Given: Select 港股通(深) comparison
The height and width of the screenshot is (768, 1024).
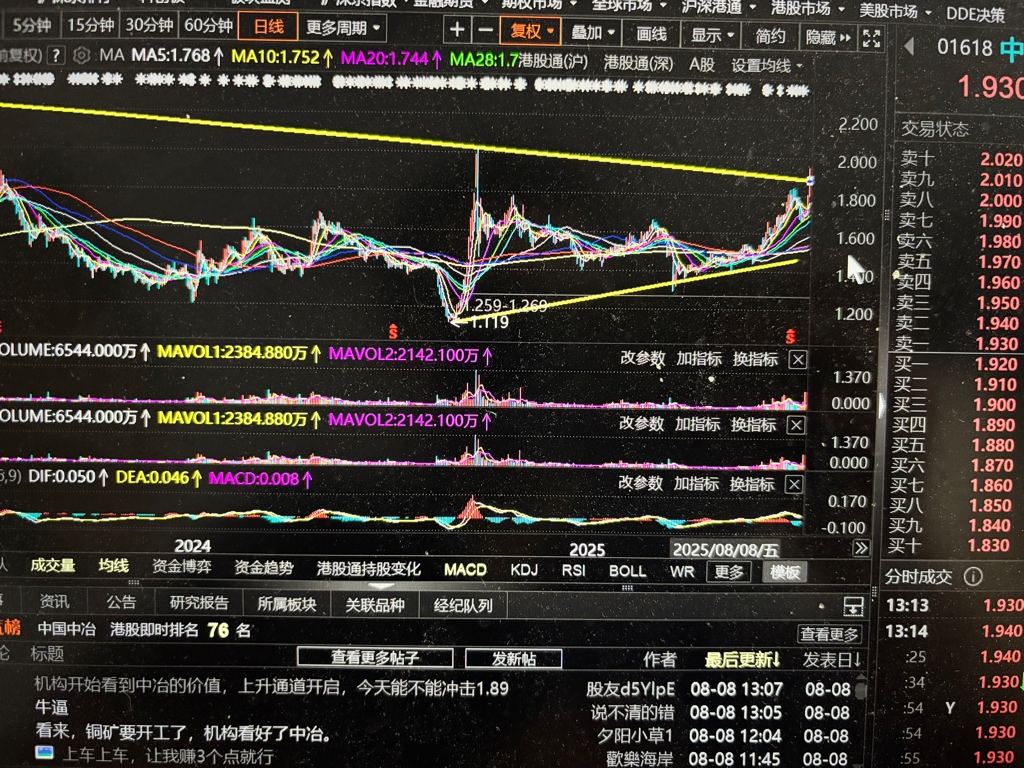Looking at the screenshot, I should [638, 63].
